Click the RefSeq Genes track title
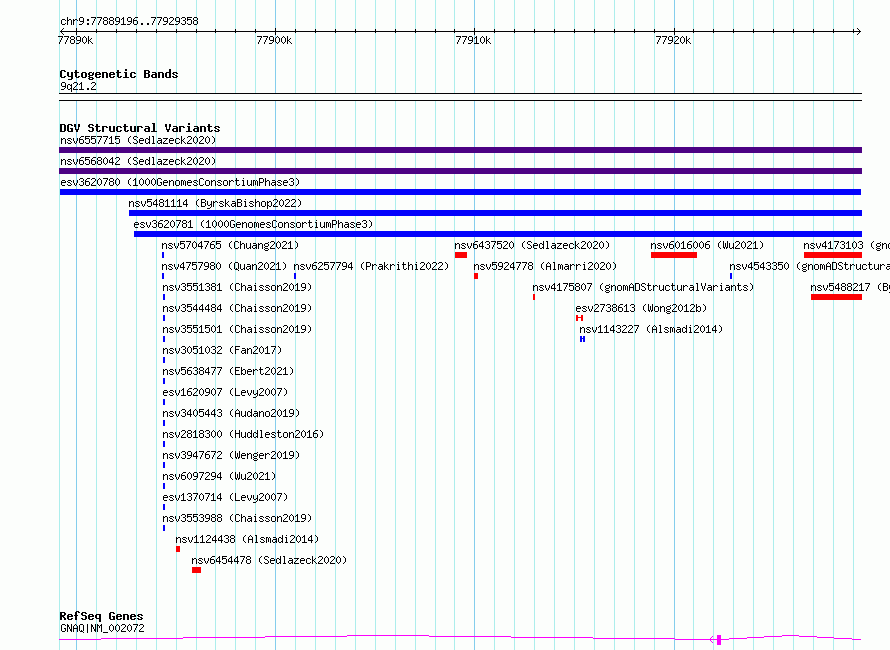 point(101,616)
